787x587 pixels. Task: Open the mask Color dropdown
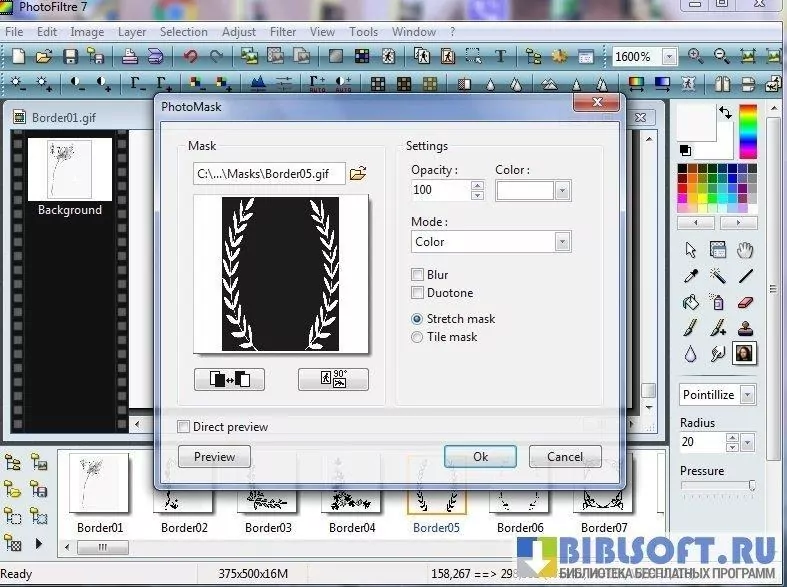[x=562, y=190]
